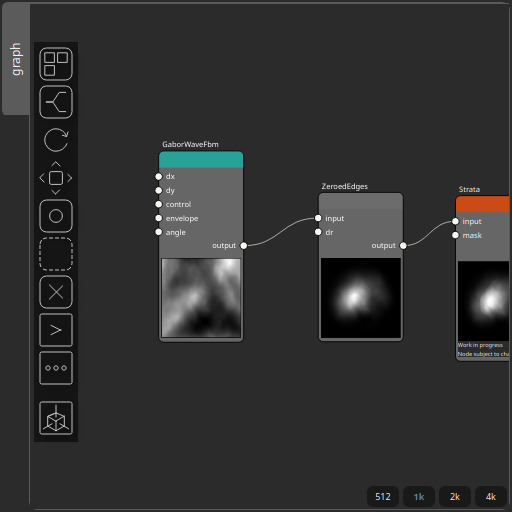Click the four-arrow pan/center view icon
Viewport: 512px width, 512px height.
(56, 178)
